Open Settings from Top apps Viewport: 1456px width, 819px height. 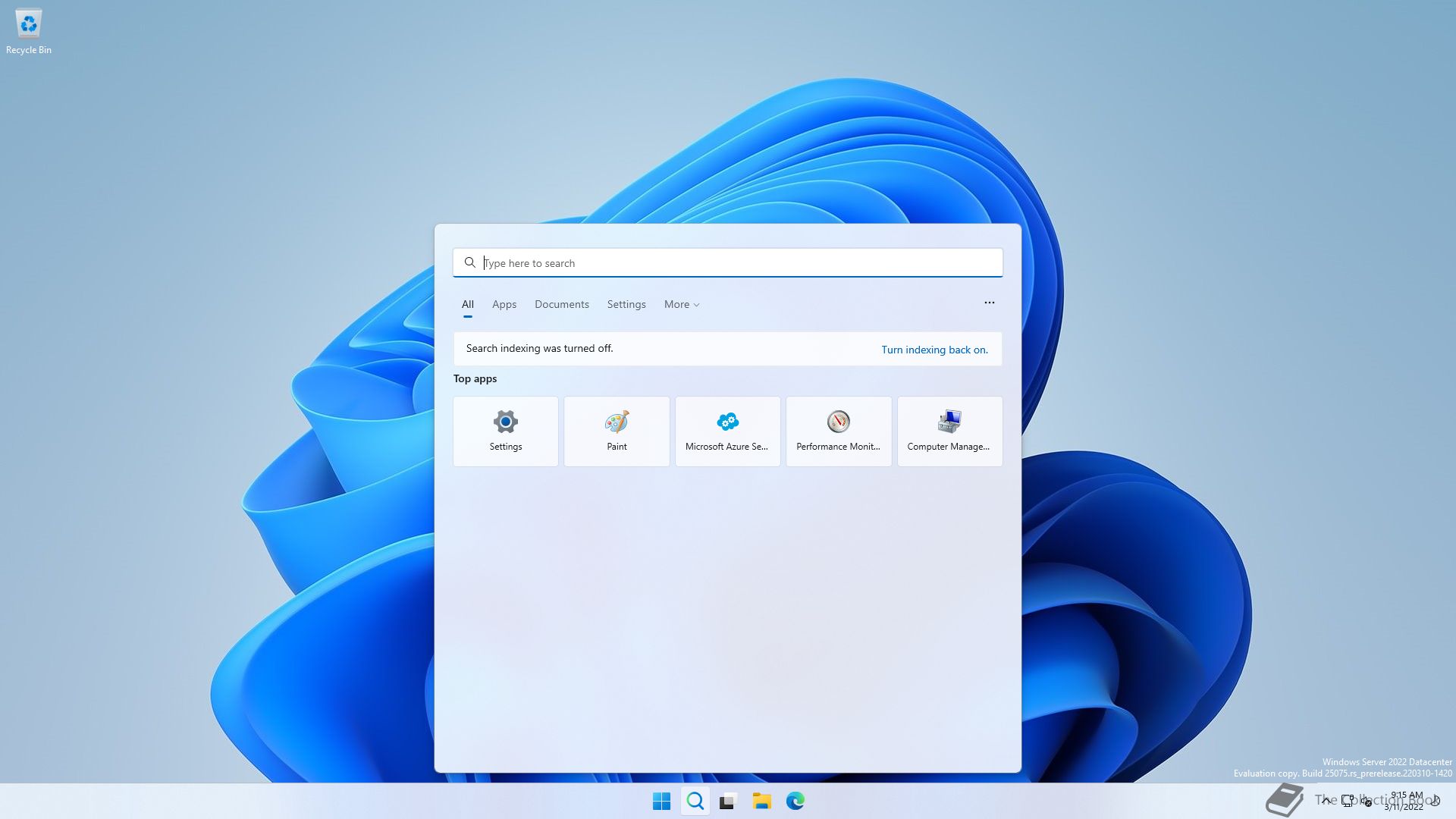(506, 431)
